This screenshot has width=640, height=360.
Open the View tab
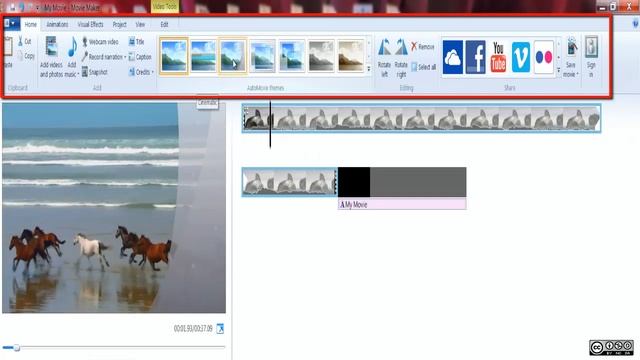click(x=140, y=24)
